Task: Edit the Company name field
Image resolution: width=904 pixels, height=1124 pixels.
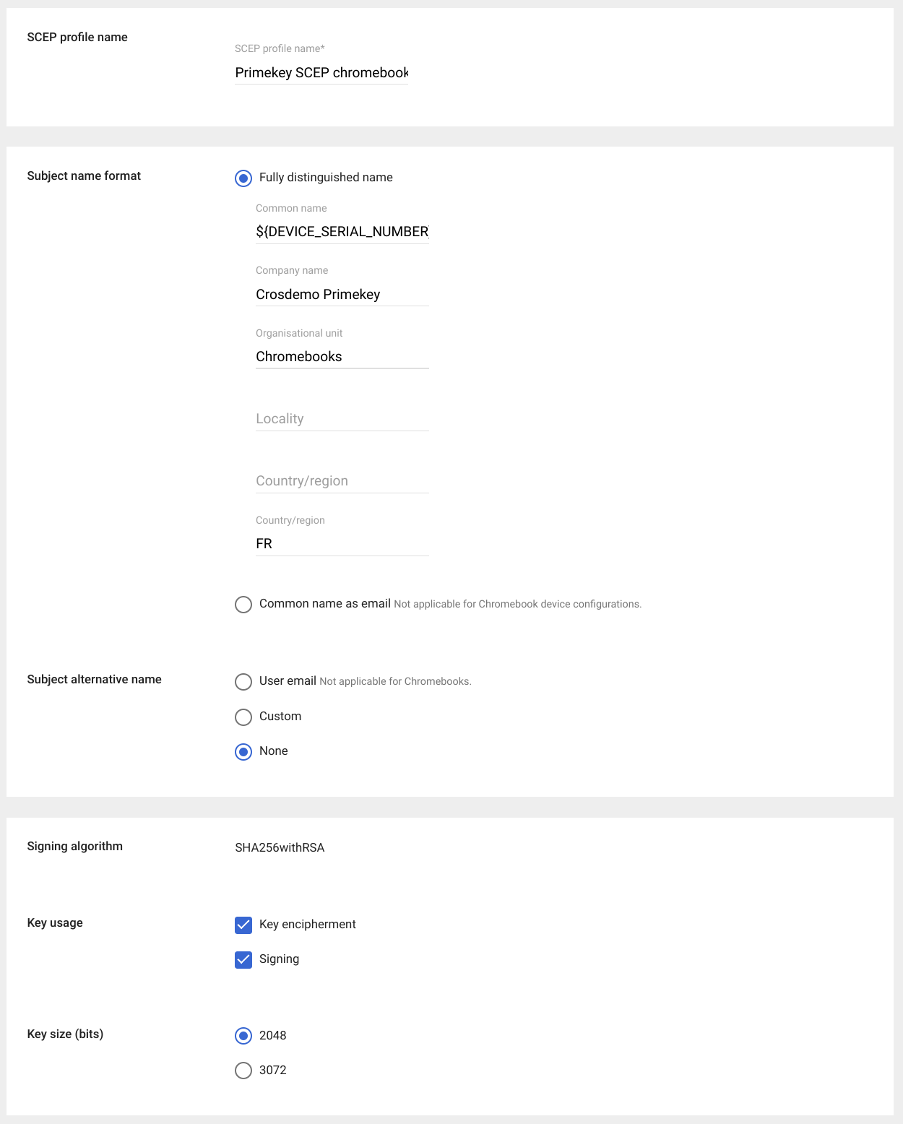Action: 342,295
